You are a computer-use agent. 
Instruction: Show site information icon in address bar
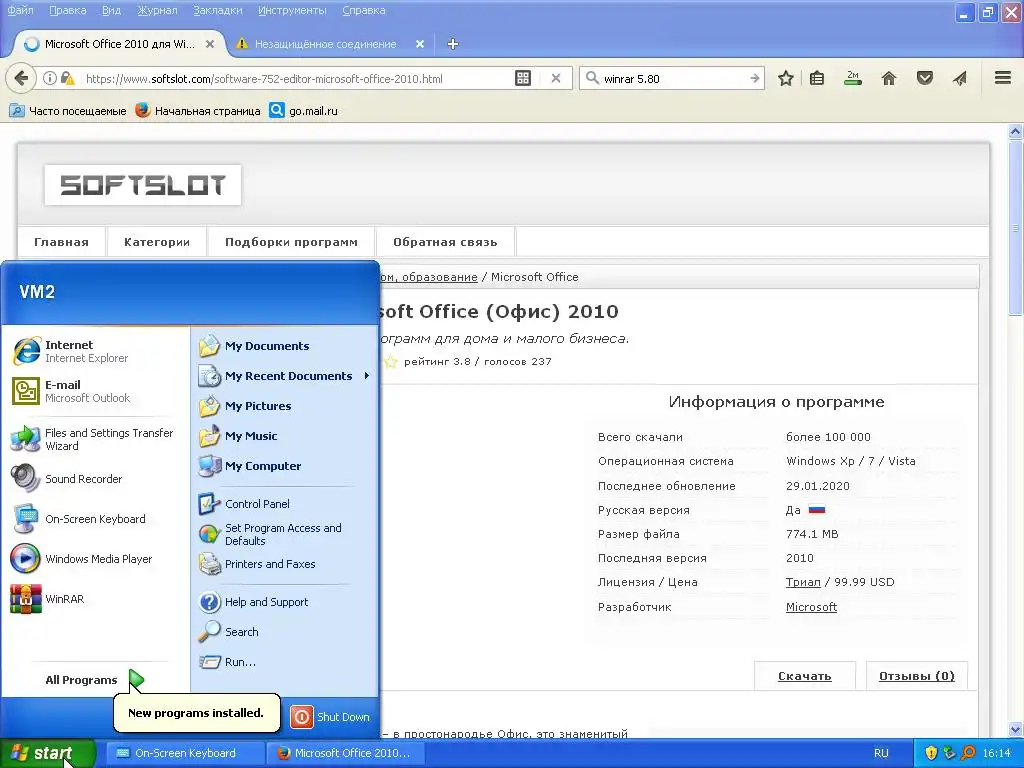[x=50, y=78]
